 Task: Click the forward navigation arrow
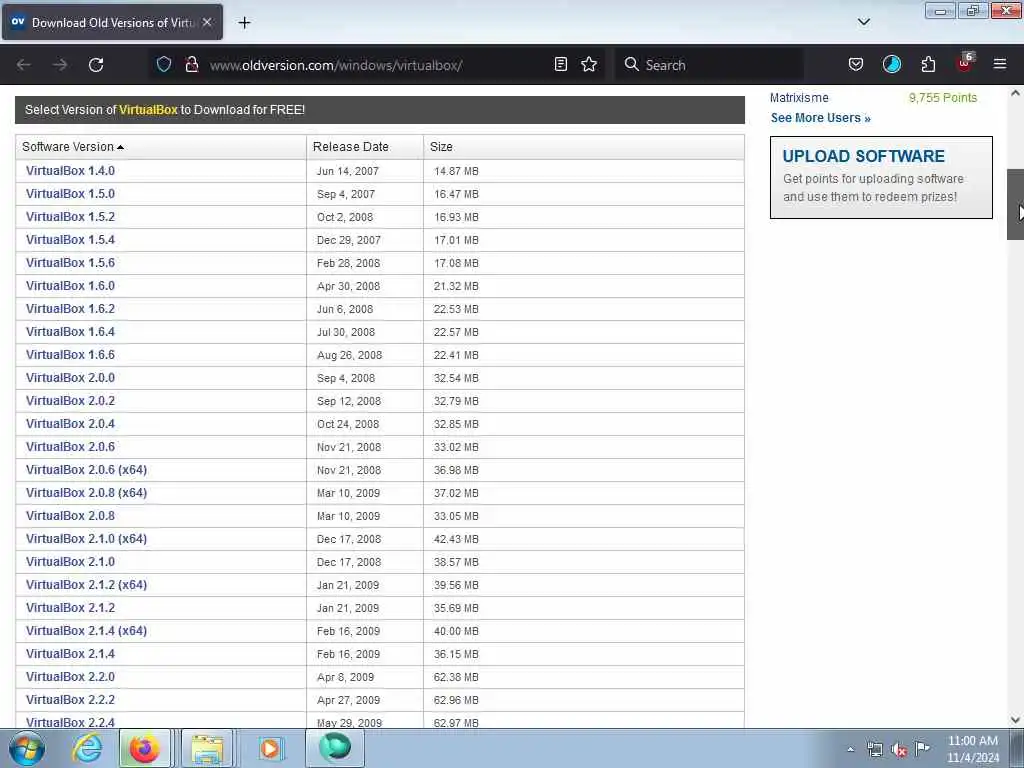(60, 65)
